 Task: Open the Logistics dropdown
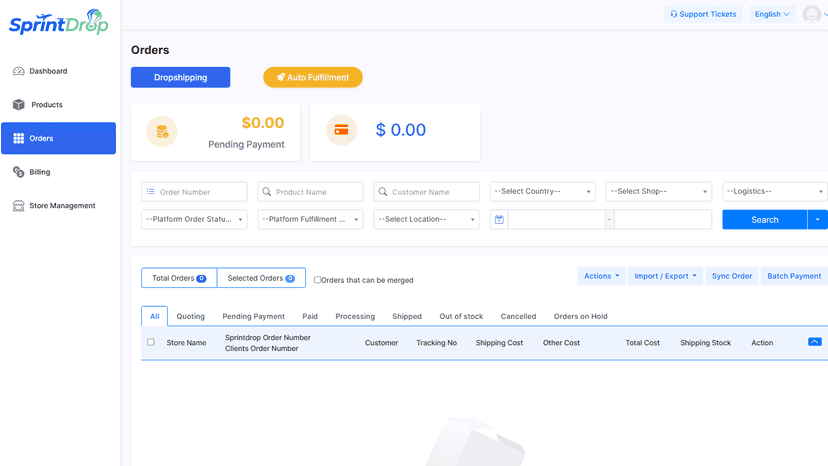(x=775, y=191)
